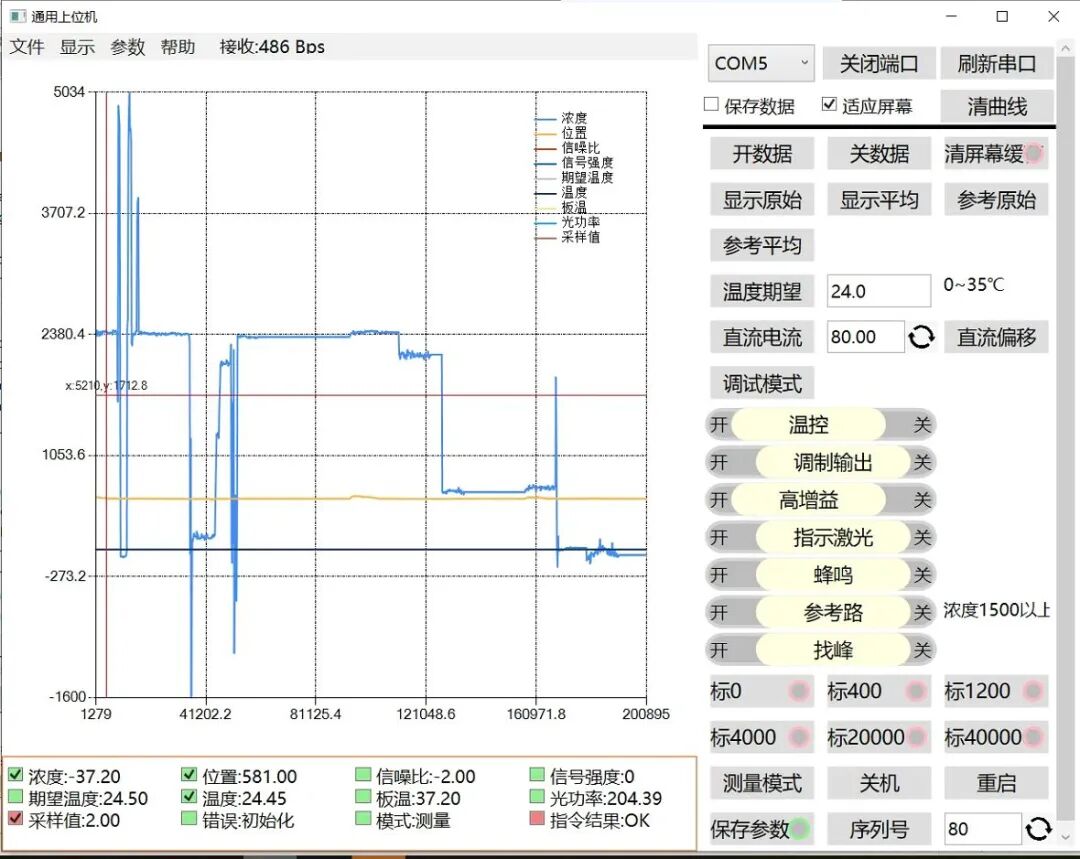Image resolution: width=1080 pixels, height=859 pixels.
Task: Click the 重启 button
Action: tap(996, 783)
